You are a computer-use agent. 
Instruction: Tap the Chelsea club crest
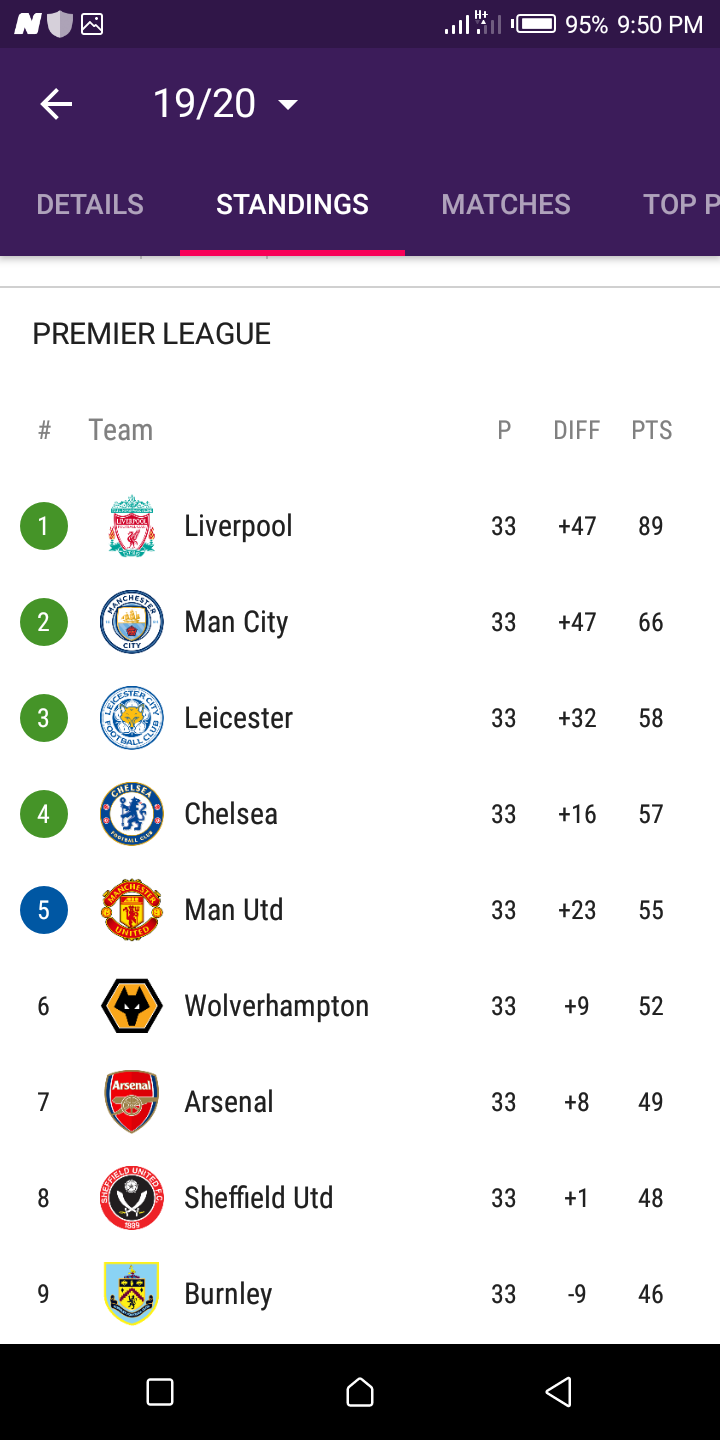pos(132,814)
